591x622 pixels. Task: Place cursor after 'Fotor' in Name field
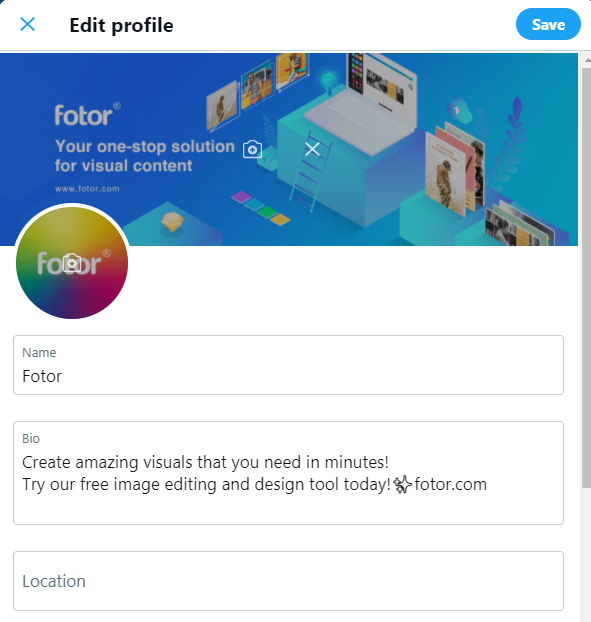(63, 376)
